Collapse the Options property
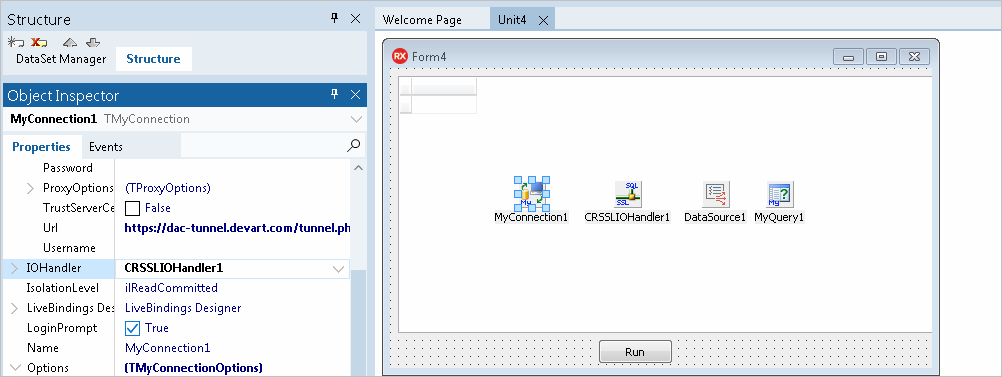1002x377 pixels. tap(15, 368)
